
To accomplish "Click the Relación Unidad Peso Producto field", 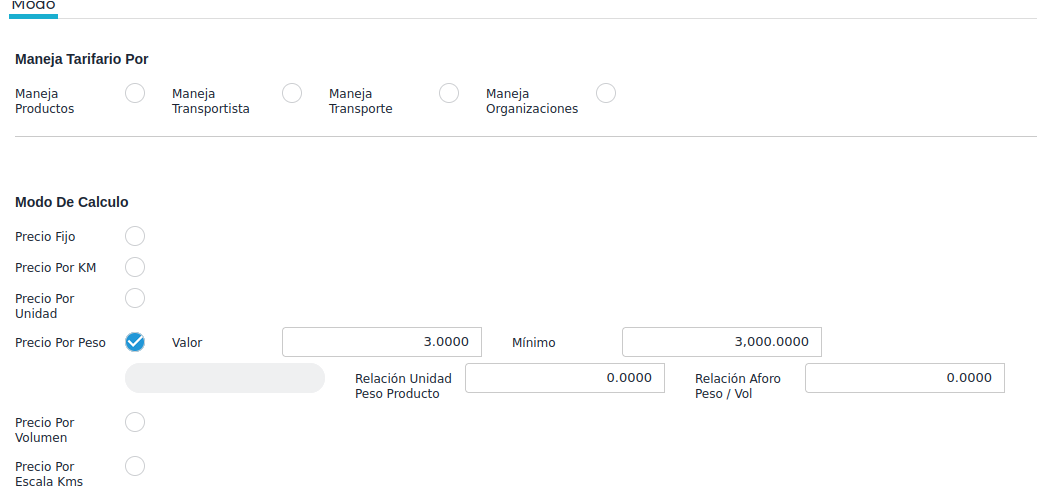I will pyautogui.click(x=565, y=378).
